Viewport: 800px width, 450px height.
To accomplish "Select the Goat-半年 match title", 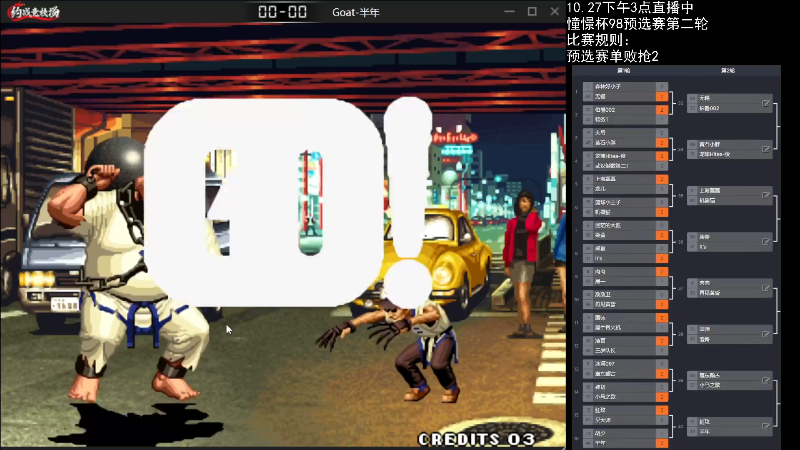I will 356,12.
